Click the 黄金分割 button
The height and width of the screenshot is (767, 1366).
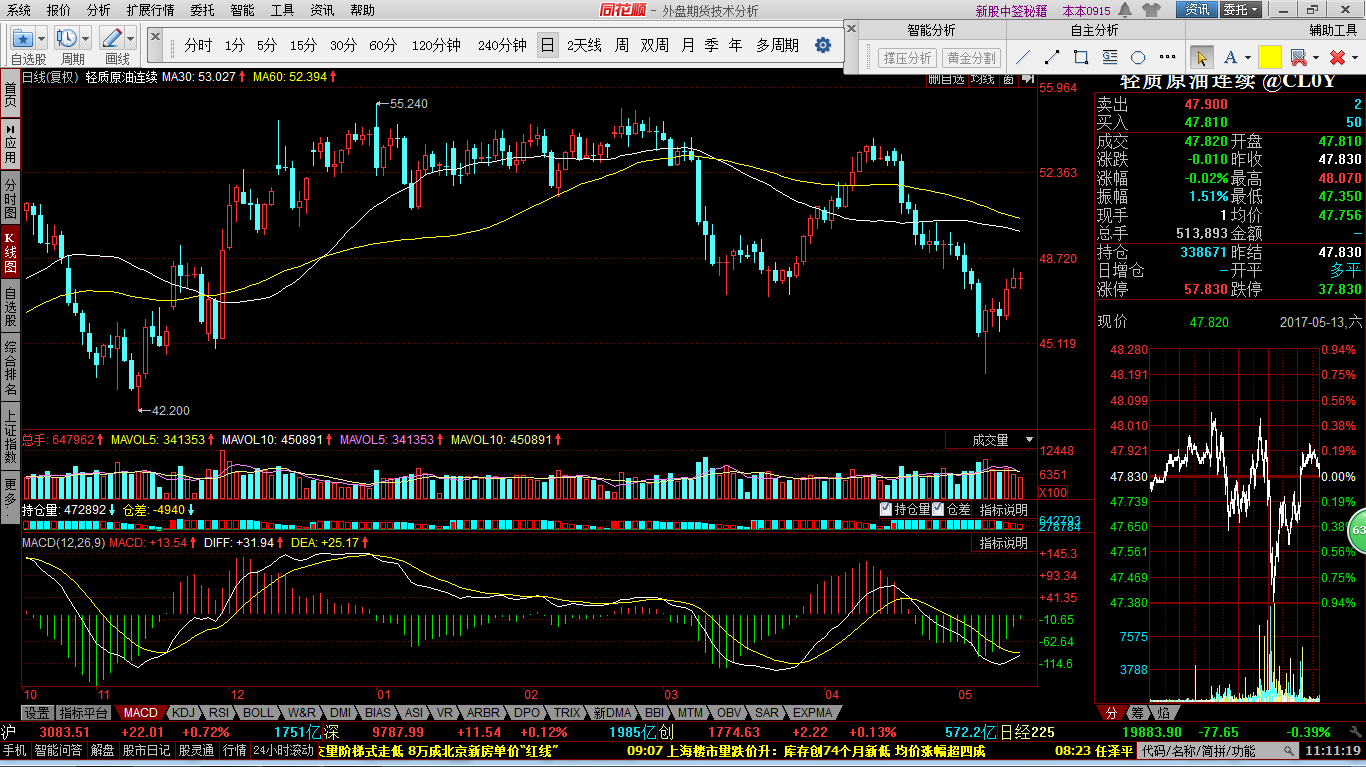(972, 57)
